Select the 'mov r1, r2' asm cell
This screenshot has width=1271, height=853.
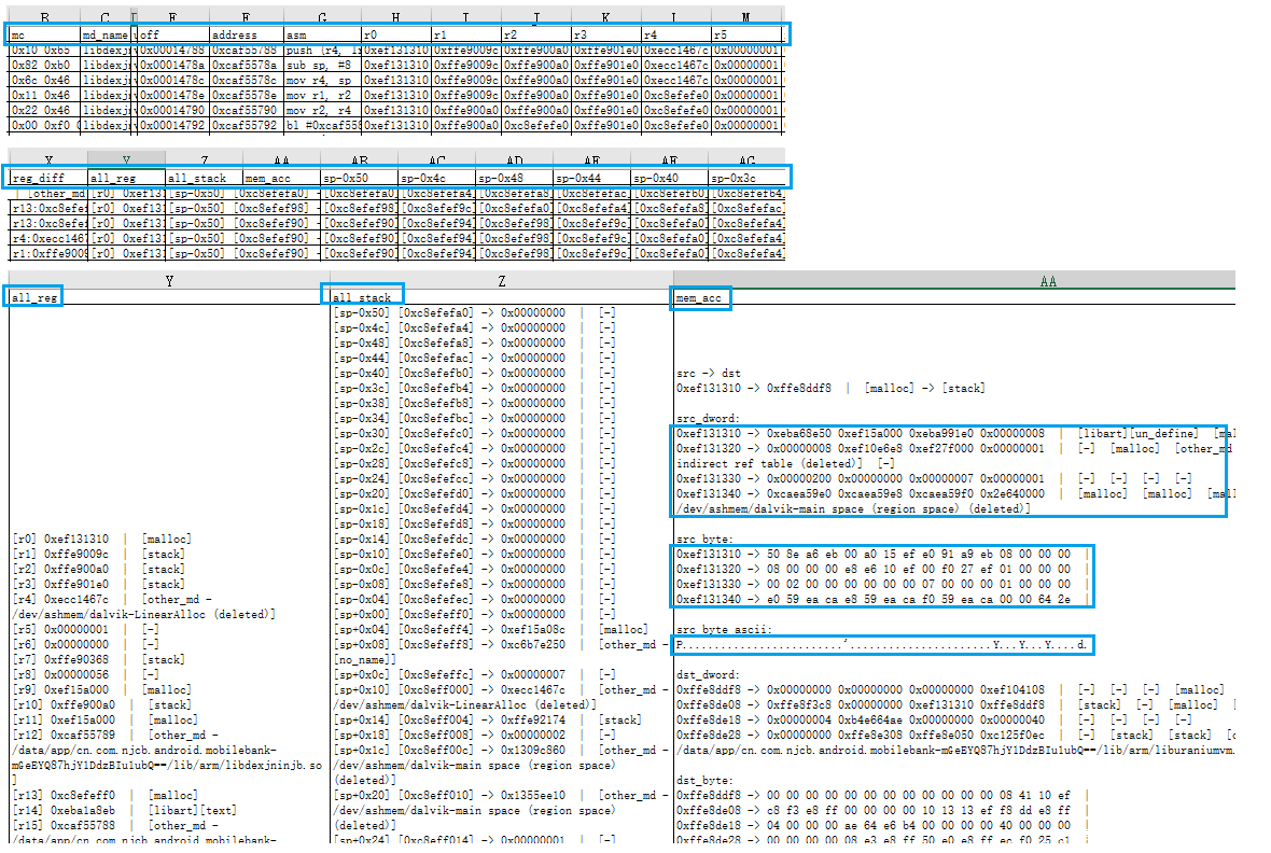pos(322,94)
